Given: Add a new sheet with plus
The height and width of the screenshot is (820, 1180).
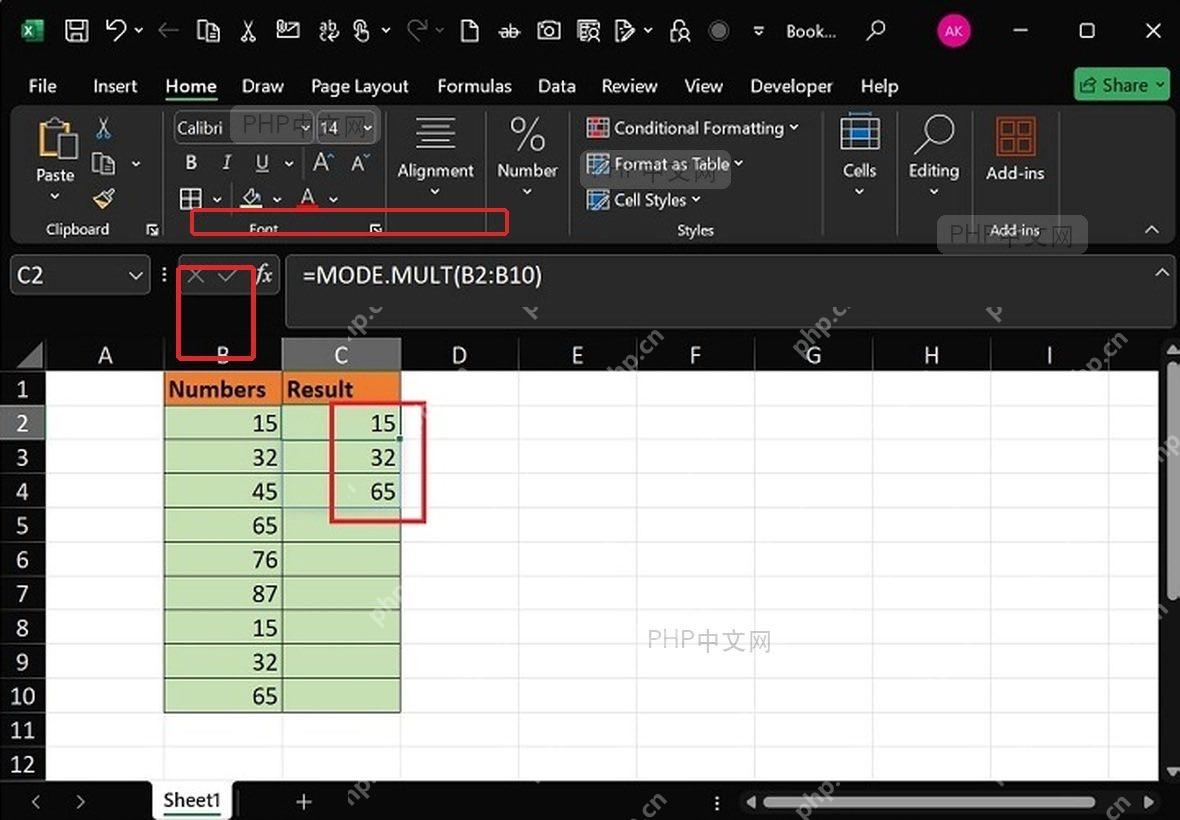Looking at the screenshot, I should coord(304,801).
